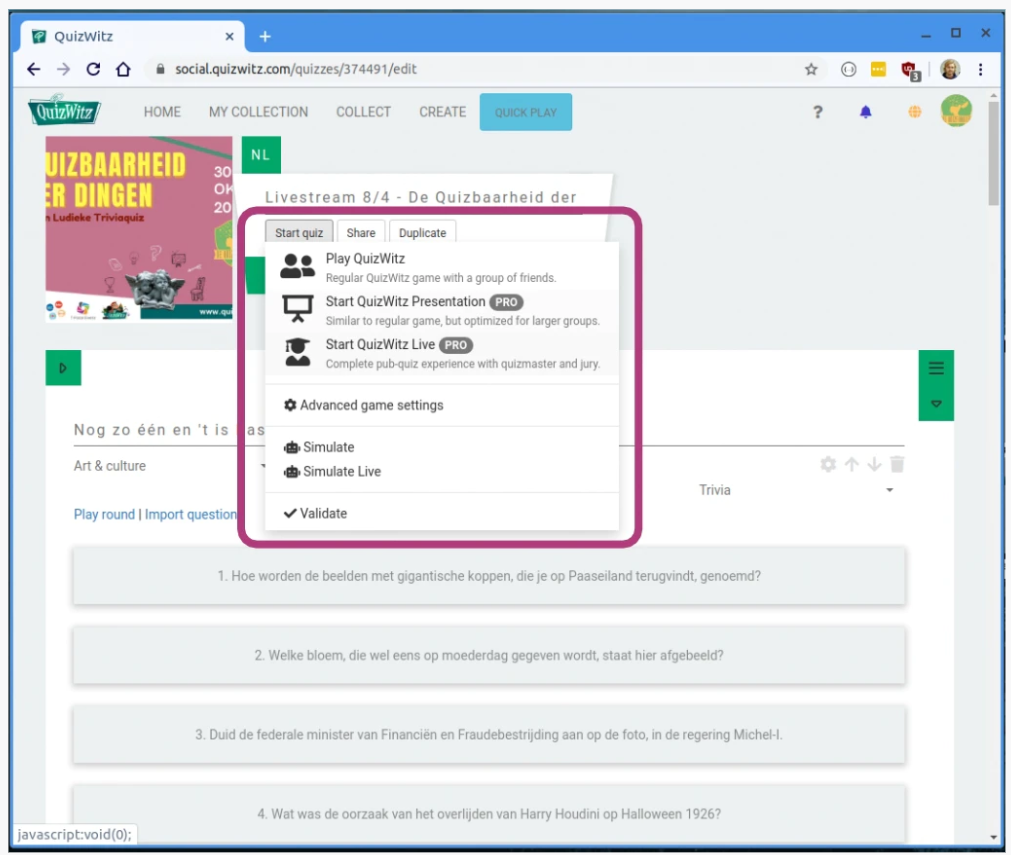
Task: Open the Trivia type dropdown
Action: pos(796,490)
